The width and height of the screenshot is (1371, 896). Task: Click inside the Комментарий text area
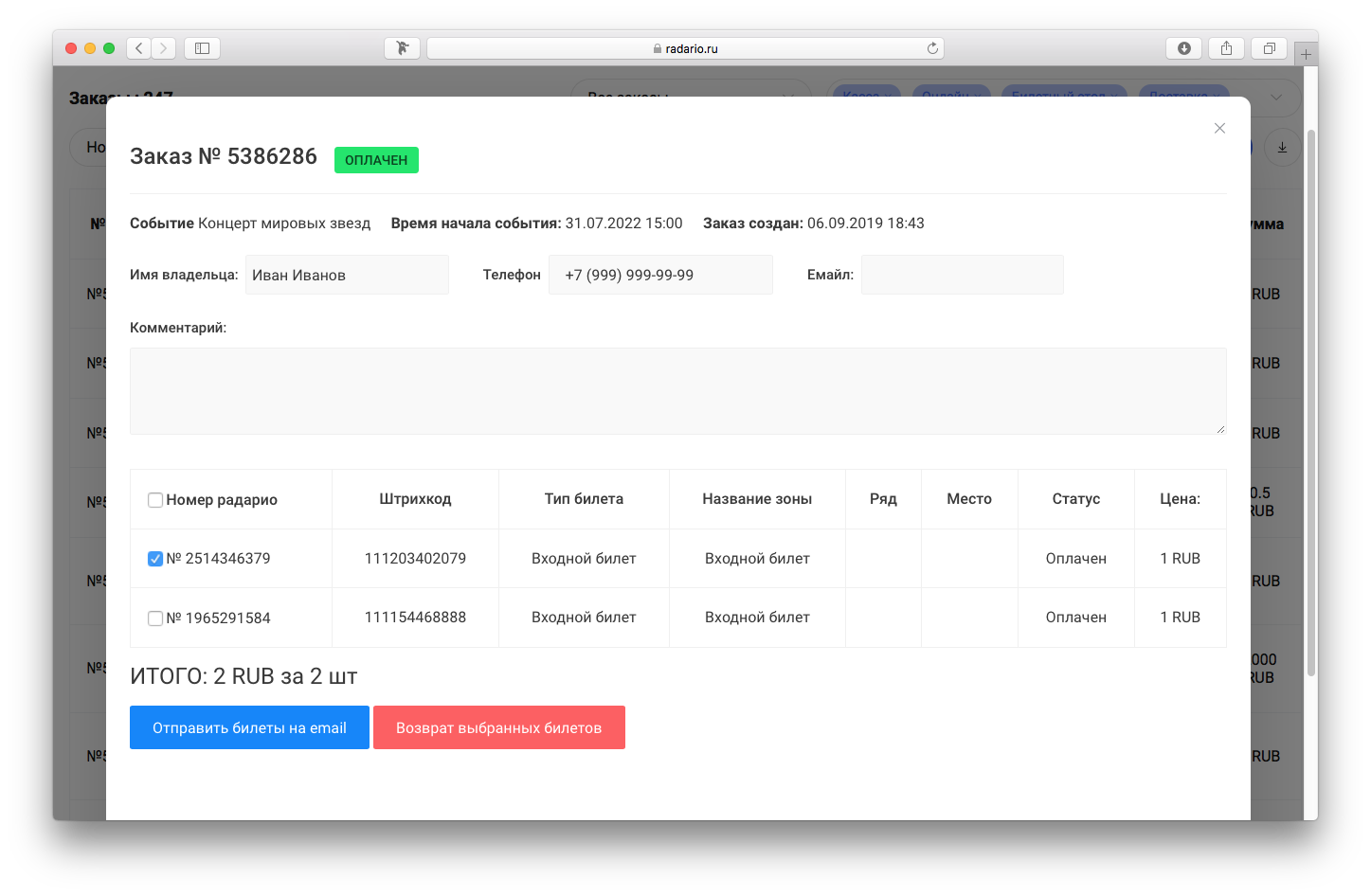(678, 391)
